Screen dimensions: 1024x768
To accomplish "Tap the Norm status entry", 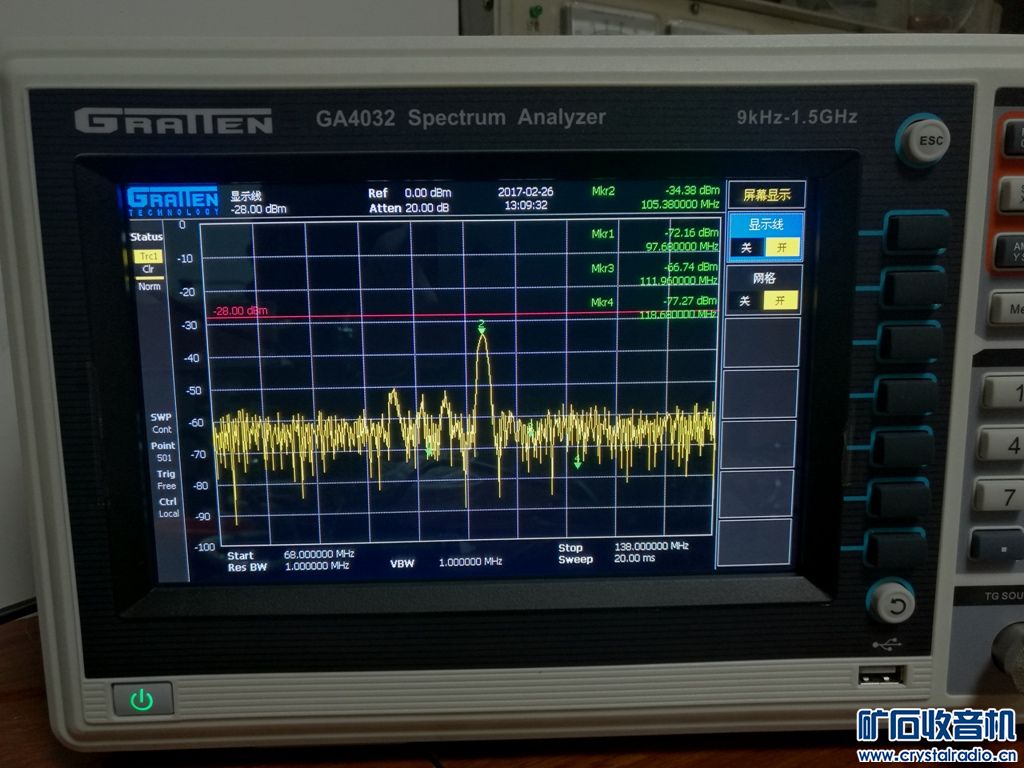I will (149, 287).
